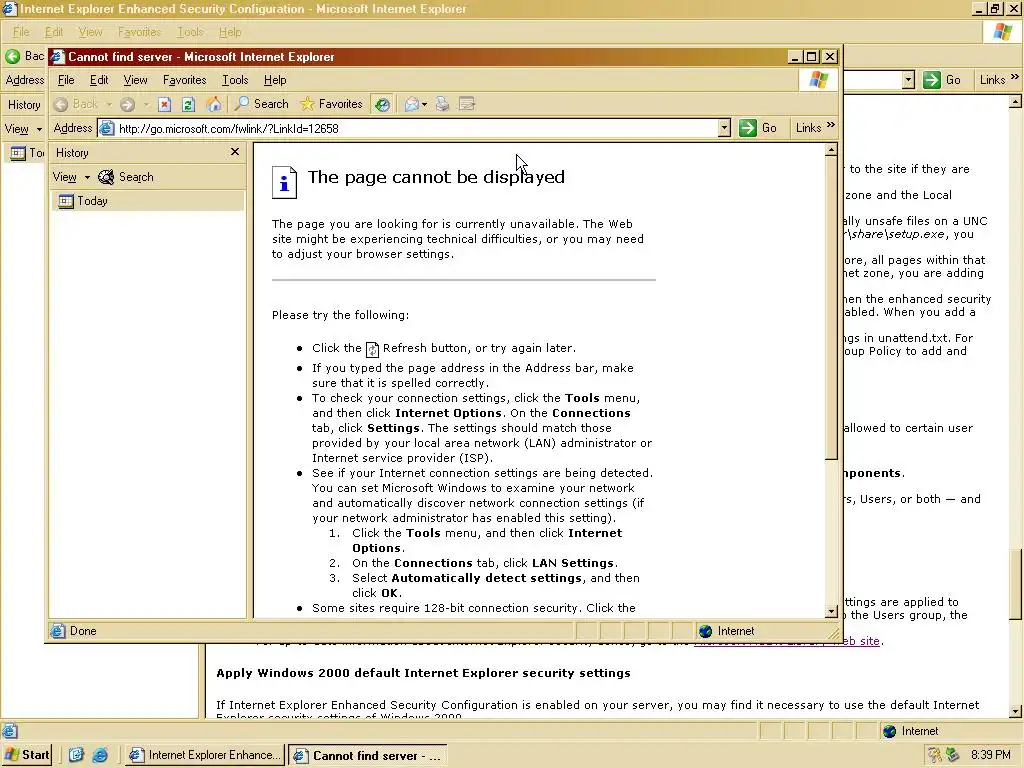1024x768 pixels.
Task: Open Mail dropdown arrow
Action: point(424,104)
